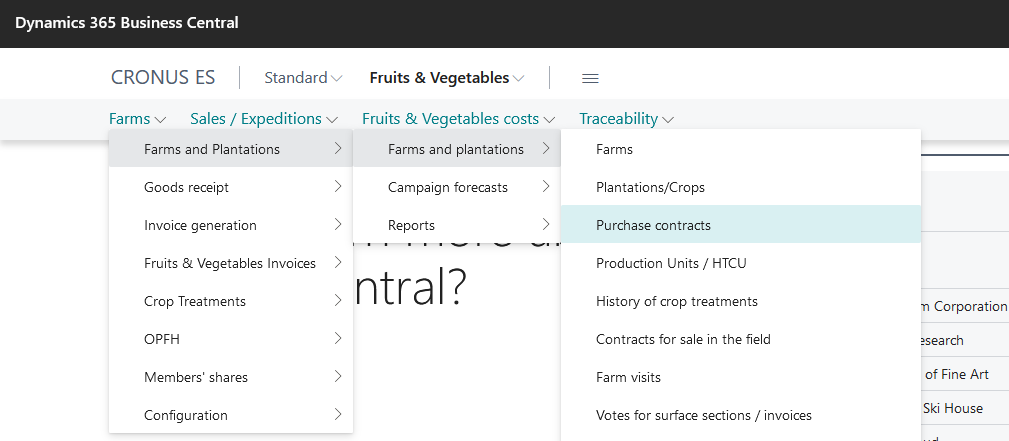Open the Standard profile dropdown
The width and height of the screenshot is (1009, 441).
(303, 78)
